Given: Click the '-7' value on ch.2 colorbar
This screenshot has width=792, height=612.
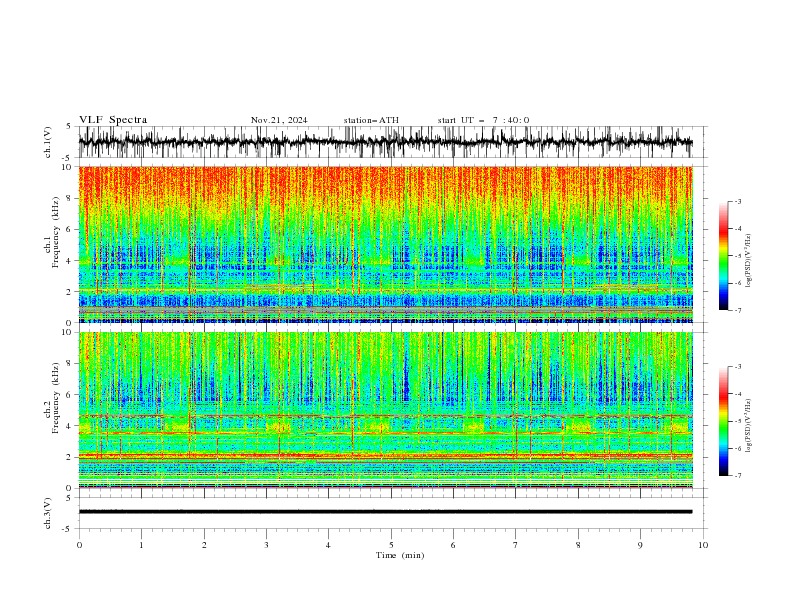Looking at the screenshot, I should click(737, 476).
